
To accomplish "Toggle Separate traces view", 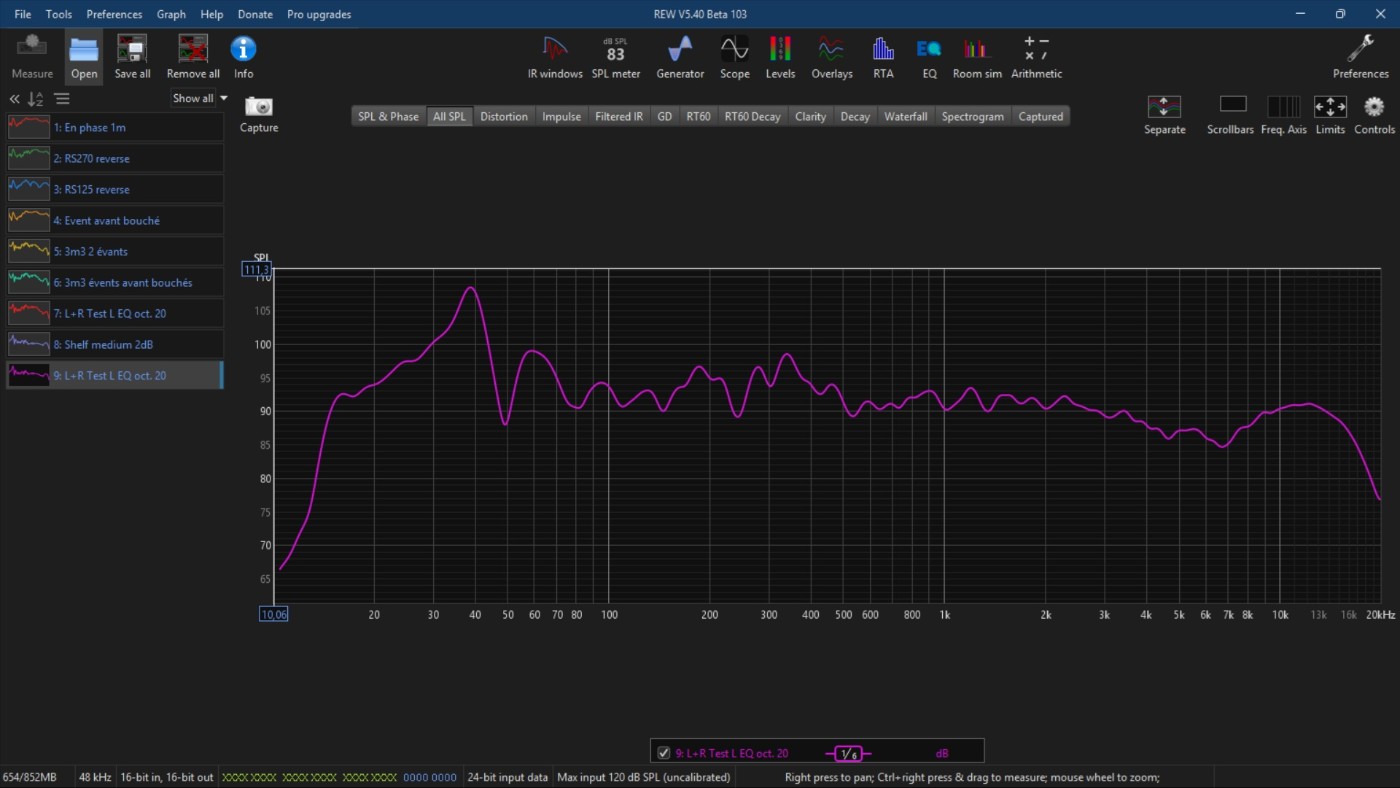I will (1164, 106).
